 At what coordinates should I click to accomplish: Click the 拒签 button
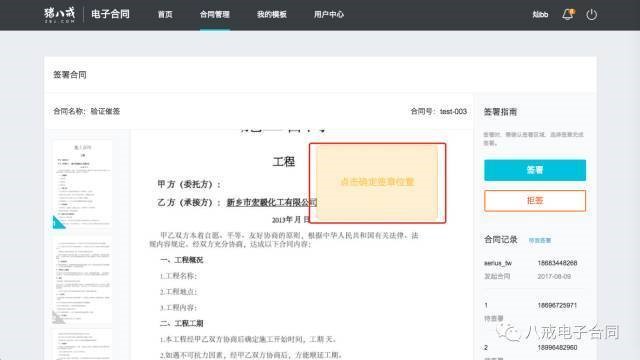535,200
